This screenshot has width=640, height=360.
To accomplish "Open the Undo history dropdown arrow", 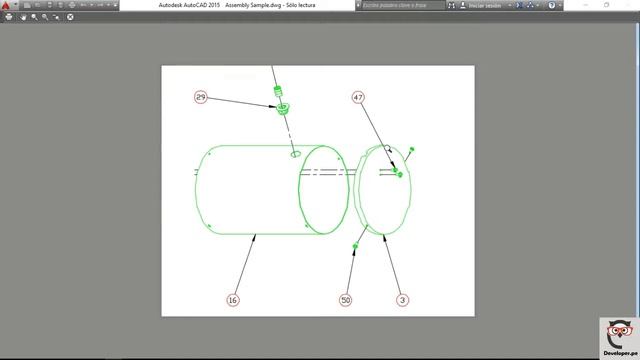I will pos(91,5).
